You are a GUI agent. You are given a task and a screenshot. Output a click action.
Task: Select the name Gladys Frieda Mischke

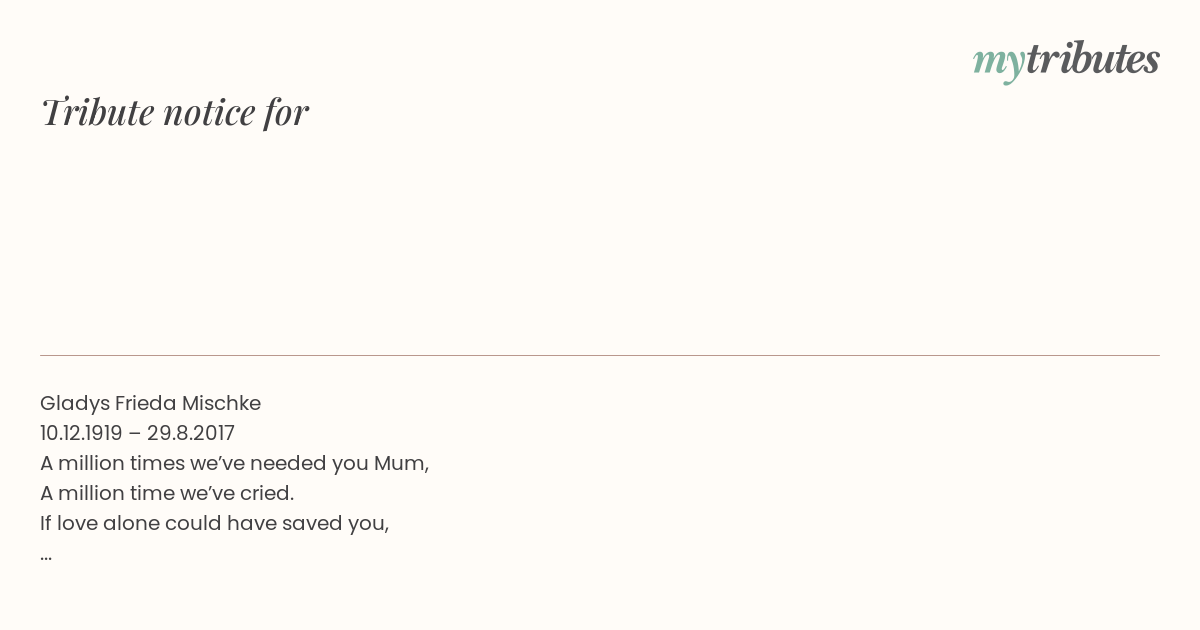click(x=150, y=403)
